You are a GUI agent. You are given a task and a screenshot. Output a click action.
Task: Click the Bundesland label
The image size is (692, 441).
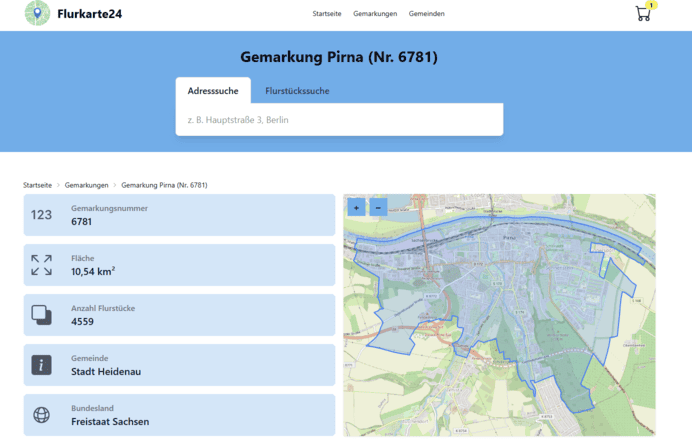pyautogui.click(x=92, y=408)
